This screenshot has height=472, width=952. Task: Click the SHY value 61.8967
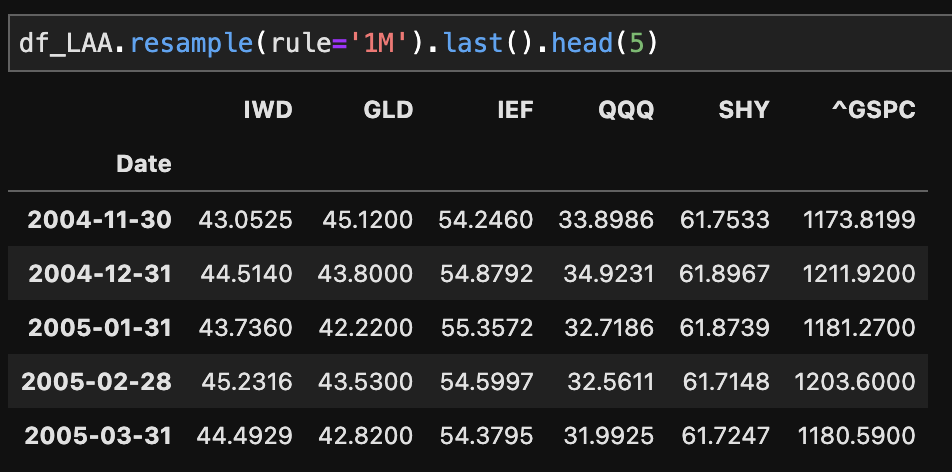pos(725,274)
